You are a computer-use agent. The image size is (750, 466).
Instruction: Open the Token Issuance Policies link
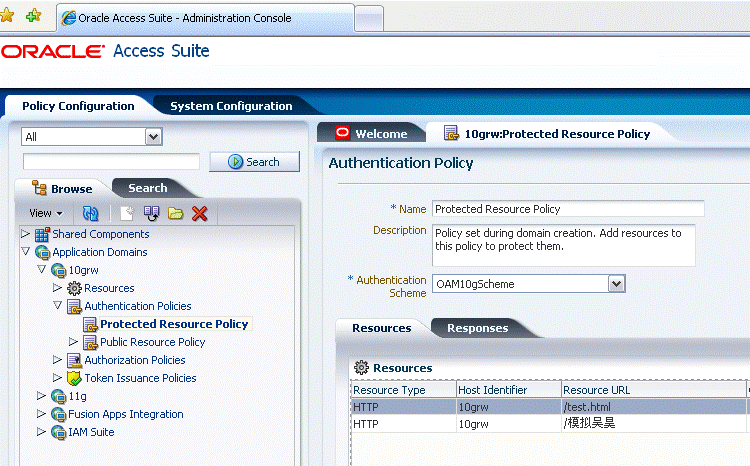click(x=141, y=378)
